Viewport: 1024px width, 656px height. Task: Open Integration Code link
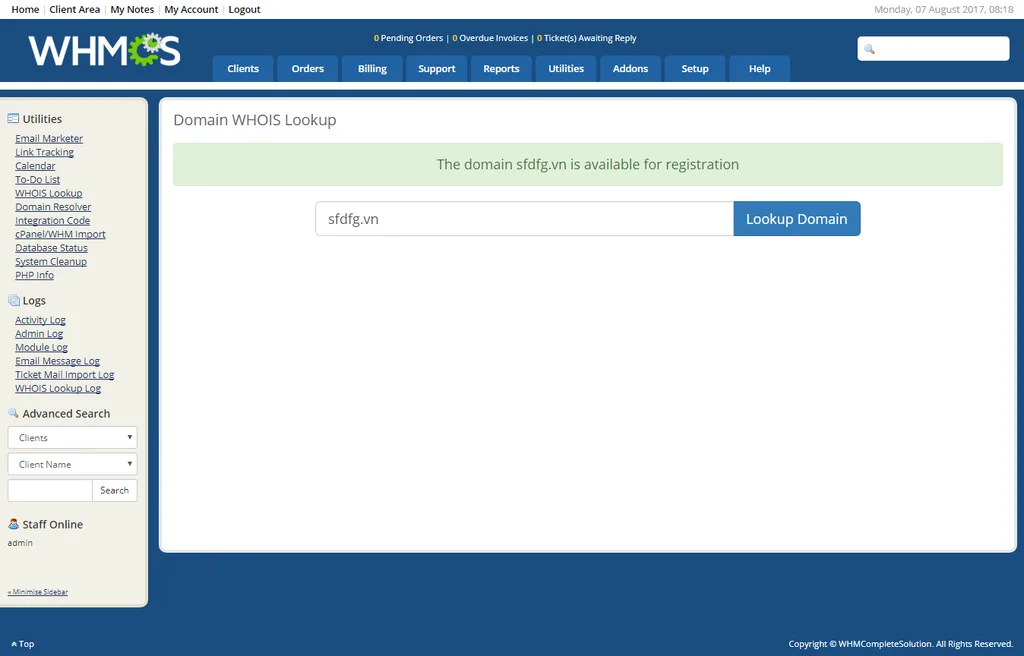click(x=52, y=221)
